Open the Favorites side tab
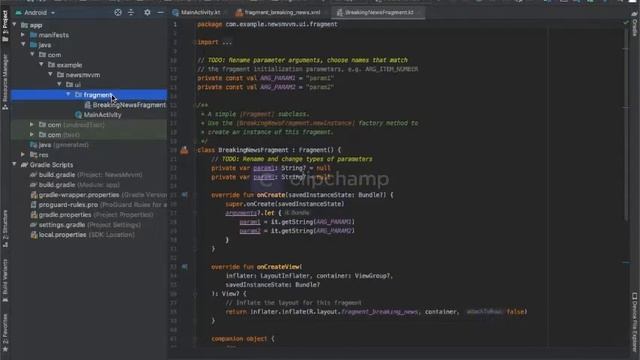Image resolution: width=640 pixels, height=360 pixels. [x=5, y=333]
